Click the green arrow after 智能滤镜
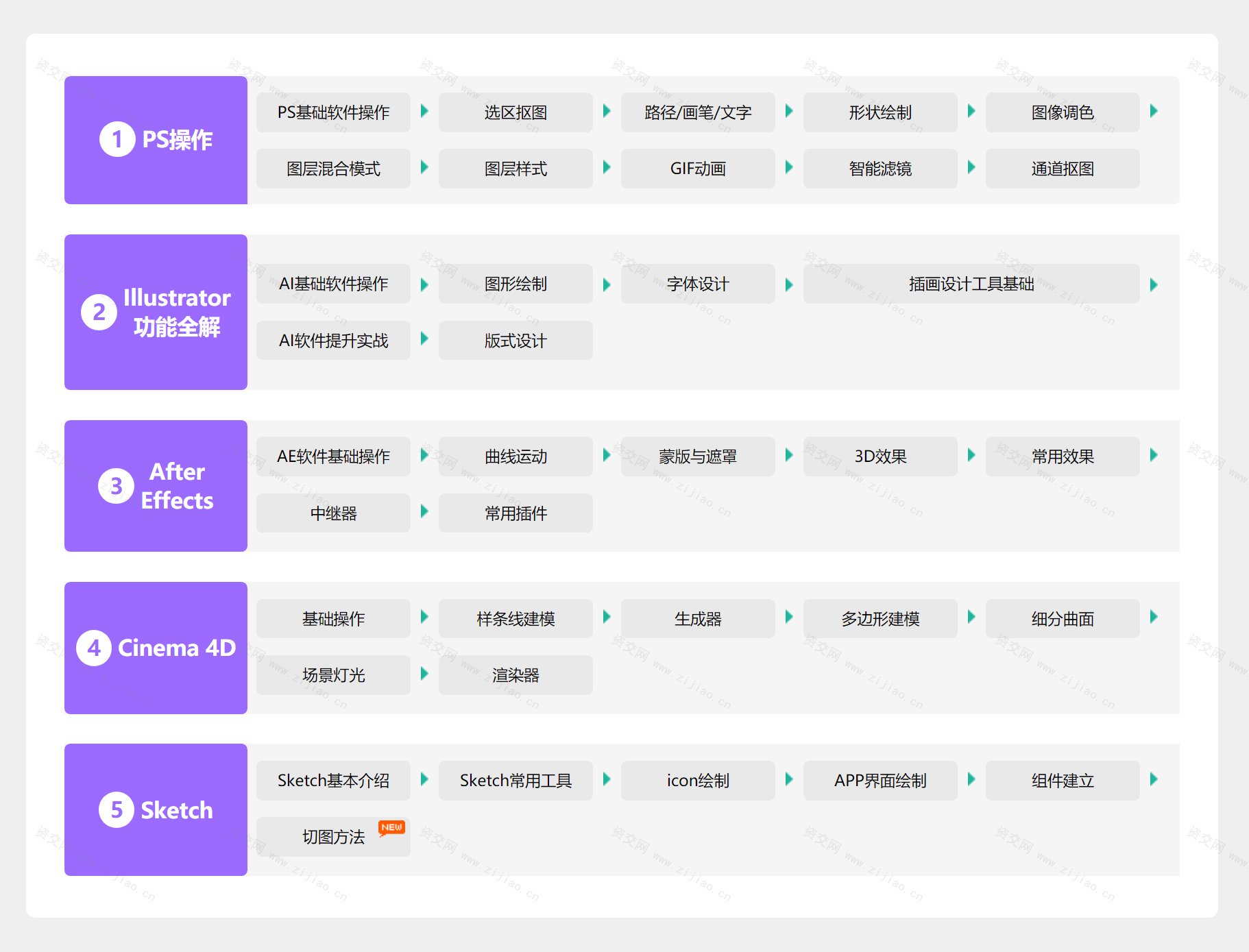 (x=971, y=167)
